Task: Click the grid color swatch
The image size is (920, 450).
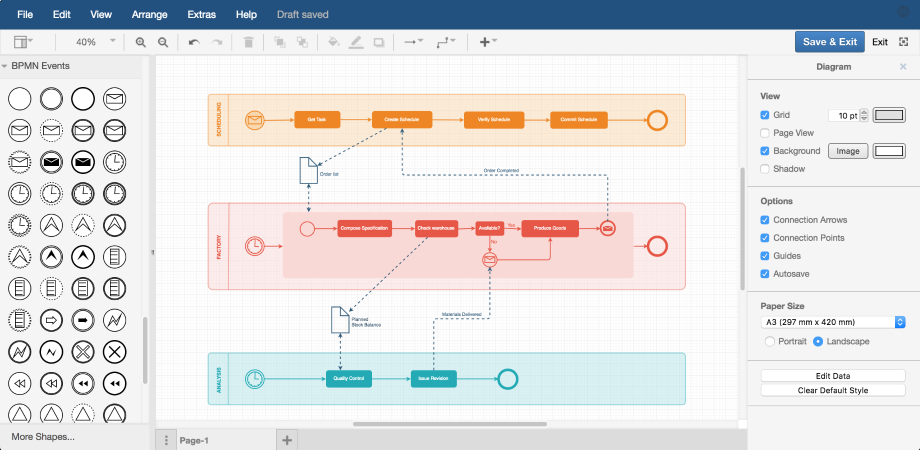Action: coord(888,115)
